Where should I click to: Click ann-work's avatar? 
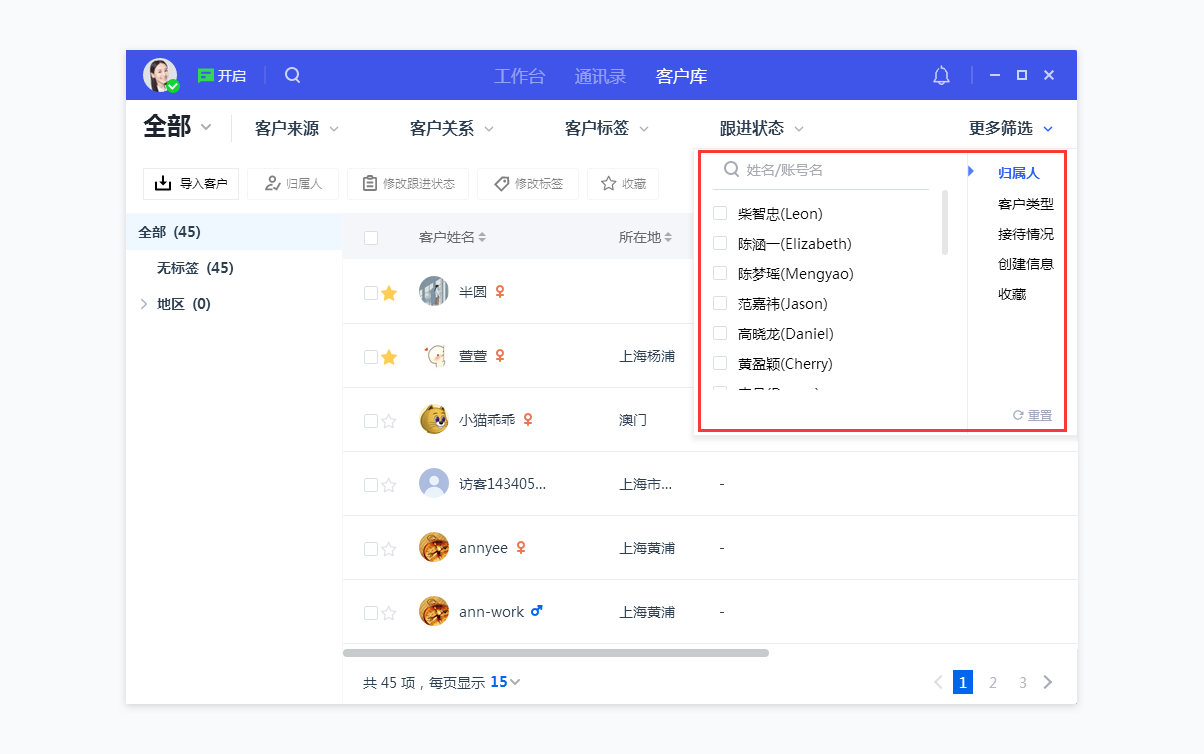434,612
